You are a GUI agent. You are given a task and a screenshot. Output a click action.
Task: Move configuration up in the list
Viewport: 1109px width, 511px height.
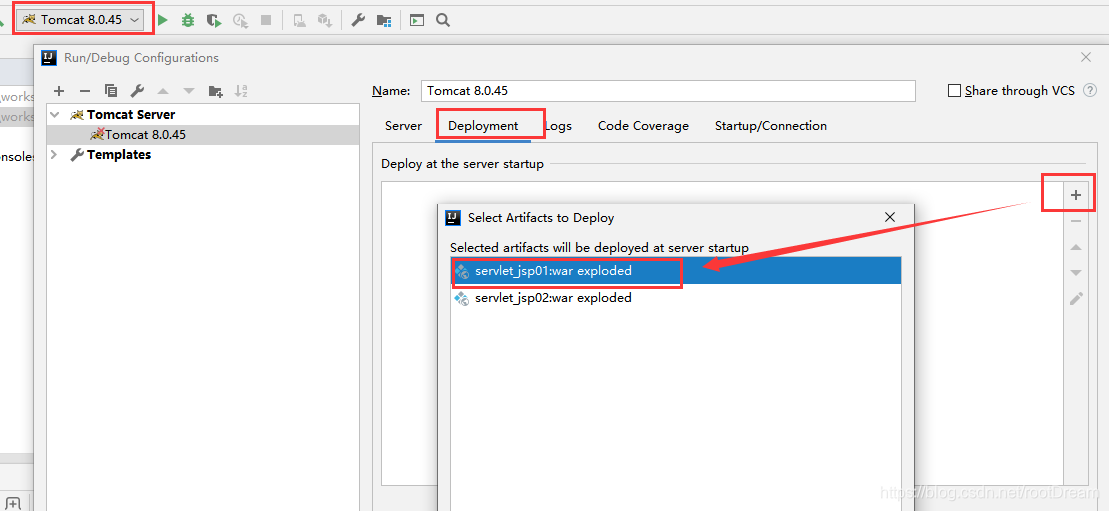point(163,91)
